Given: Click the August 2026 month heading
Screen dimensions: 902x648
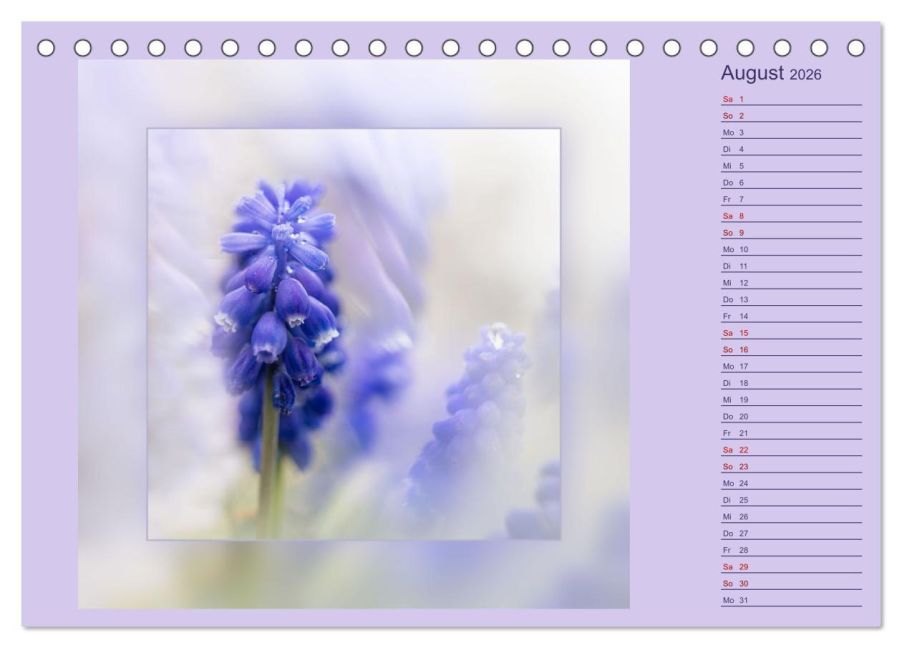Looking at the screenshot, I should [x=771, y=74].
